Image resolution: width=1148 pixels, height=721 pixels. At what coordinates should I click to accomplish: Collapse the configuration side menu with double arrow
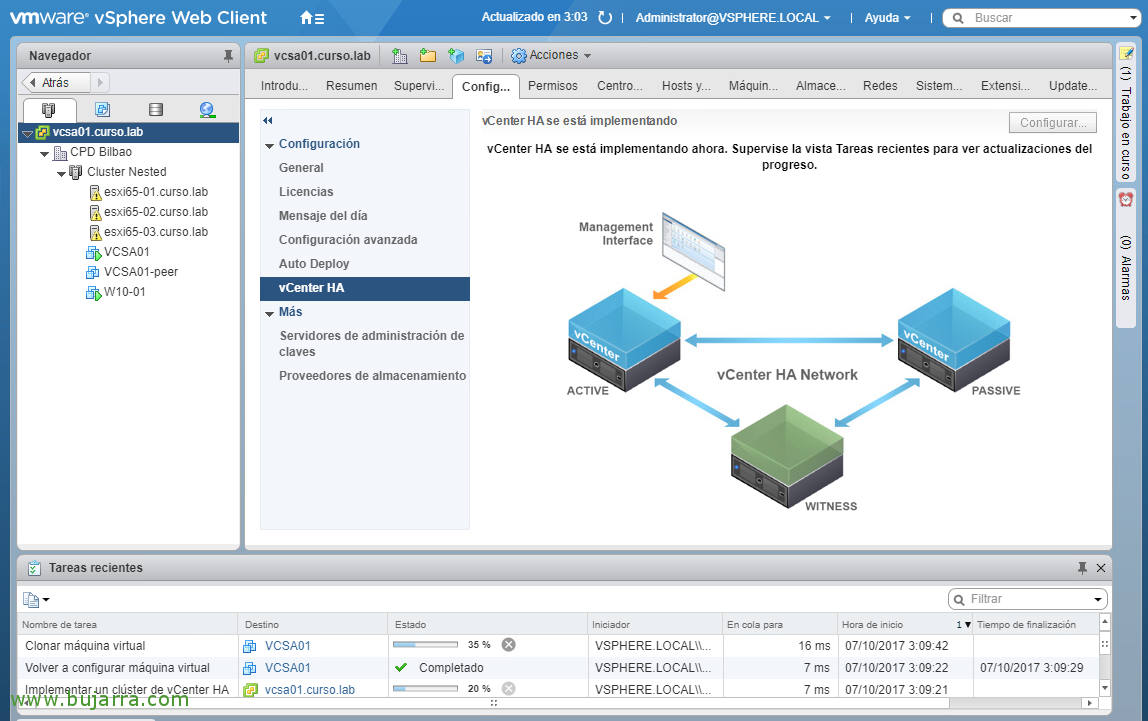(268, 121)
